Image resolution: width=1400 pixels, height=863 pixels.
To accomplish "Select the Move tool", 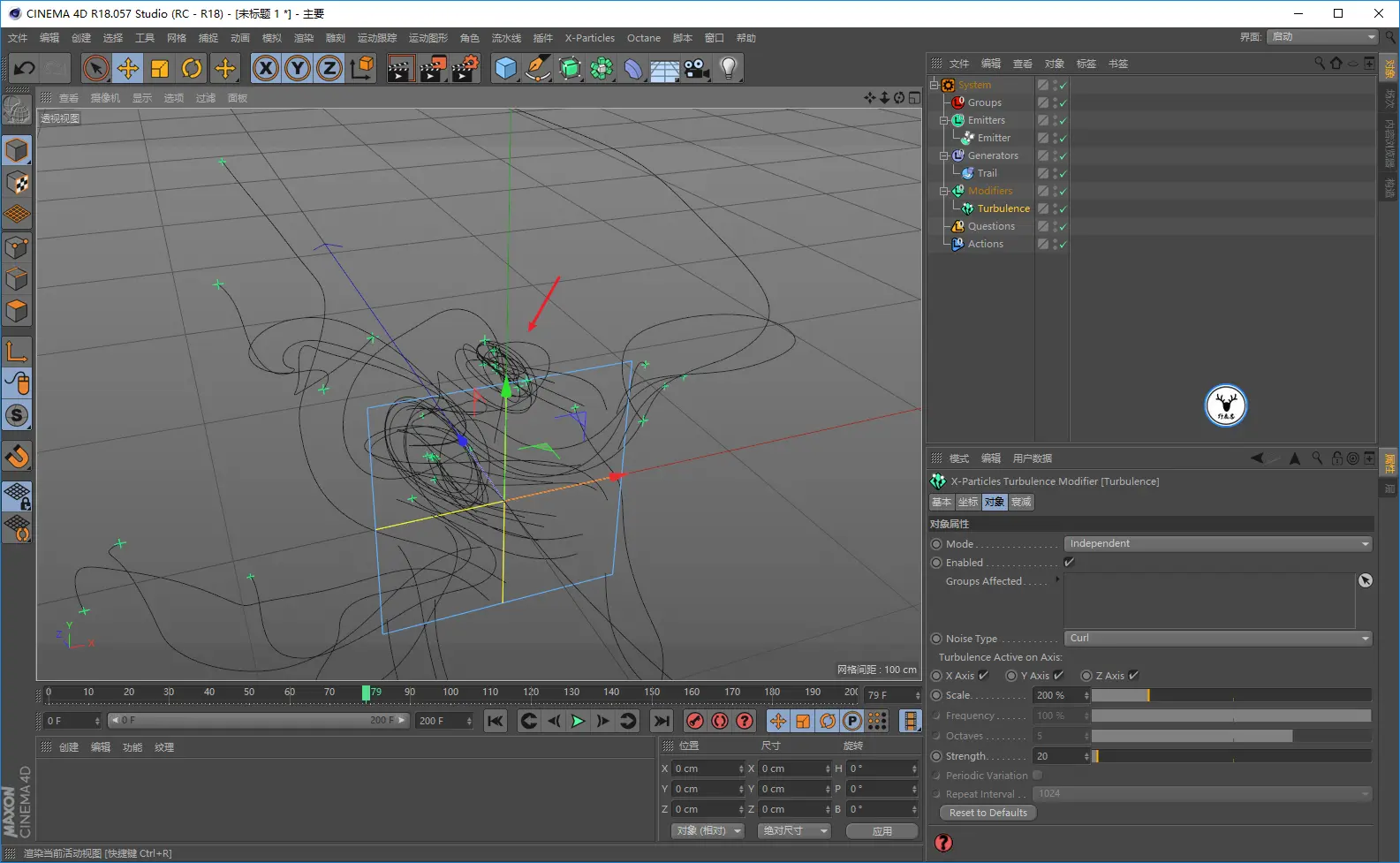I will click(128, 68).
